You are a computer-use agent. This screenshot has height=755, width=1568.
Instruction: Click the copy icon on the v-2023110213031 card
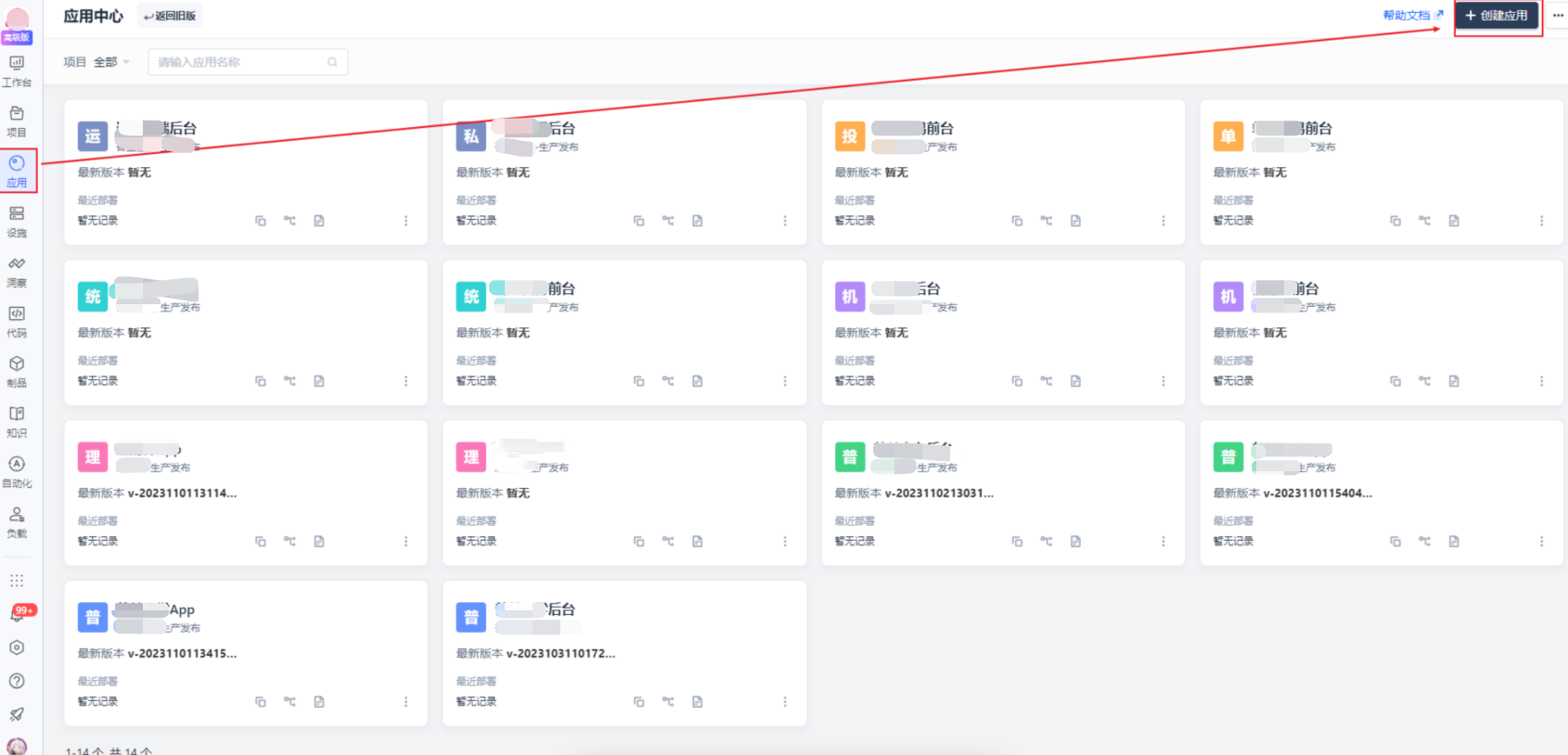point(1018,542)
